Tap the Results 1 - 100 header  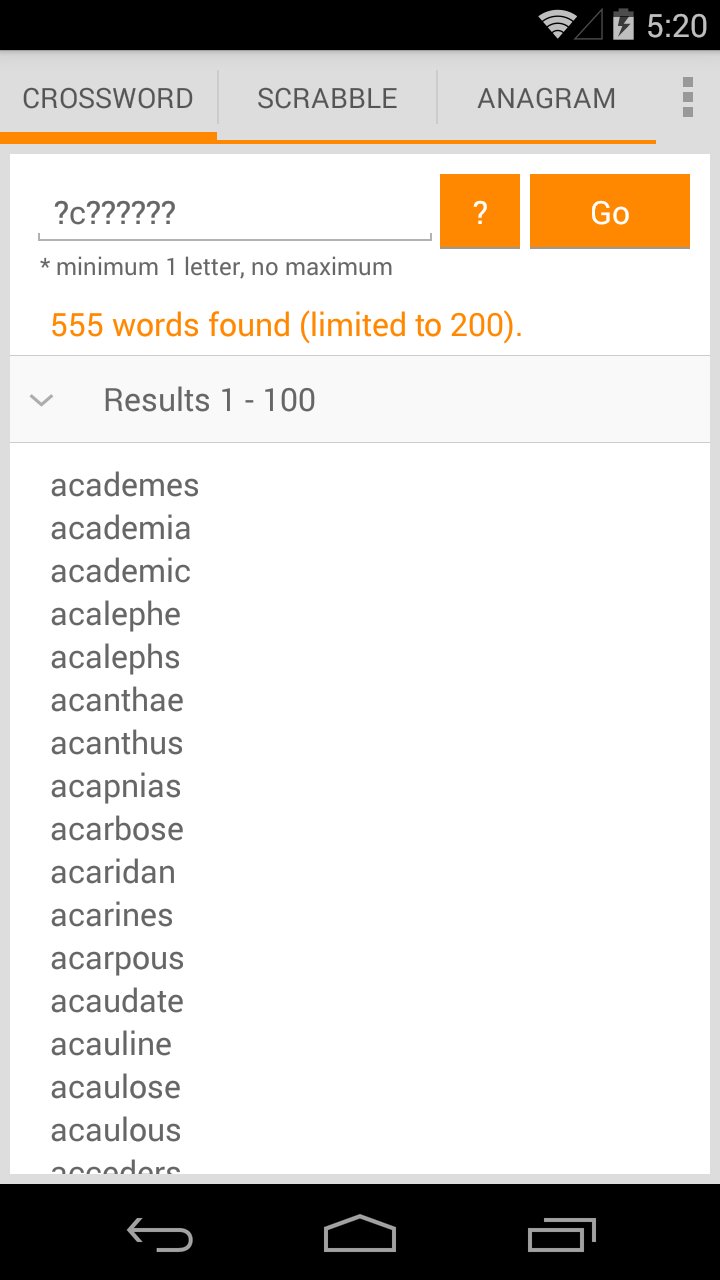pos(360,400)
